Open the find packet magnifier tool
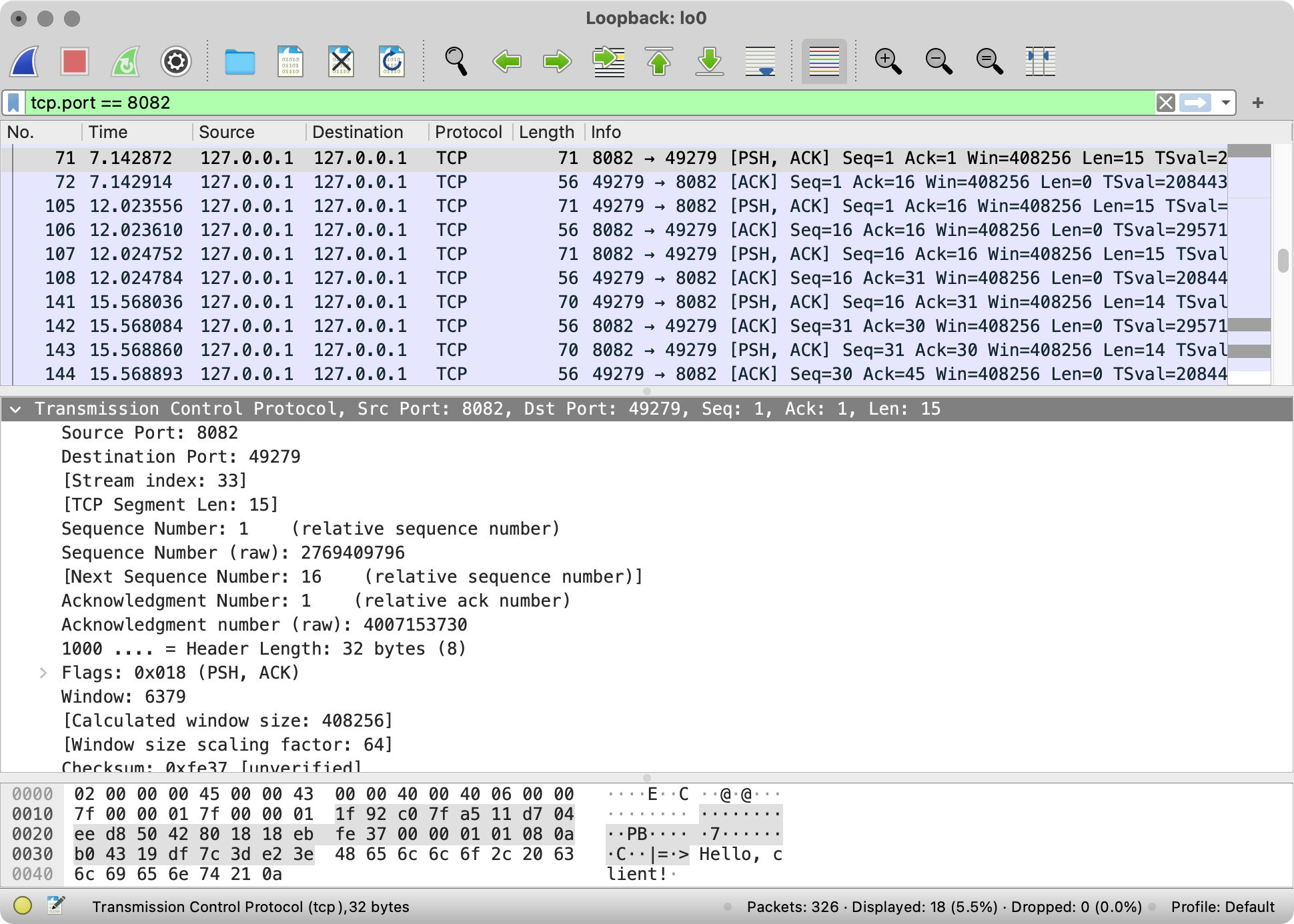The height and width of the screenshot is (924, 1294). [x=456, y=62]
